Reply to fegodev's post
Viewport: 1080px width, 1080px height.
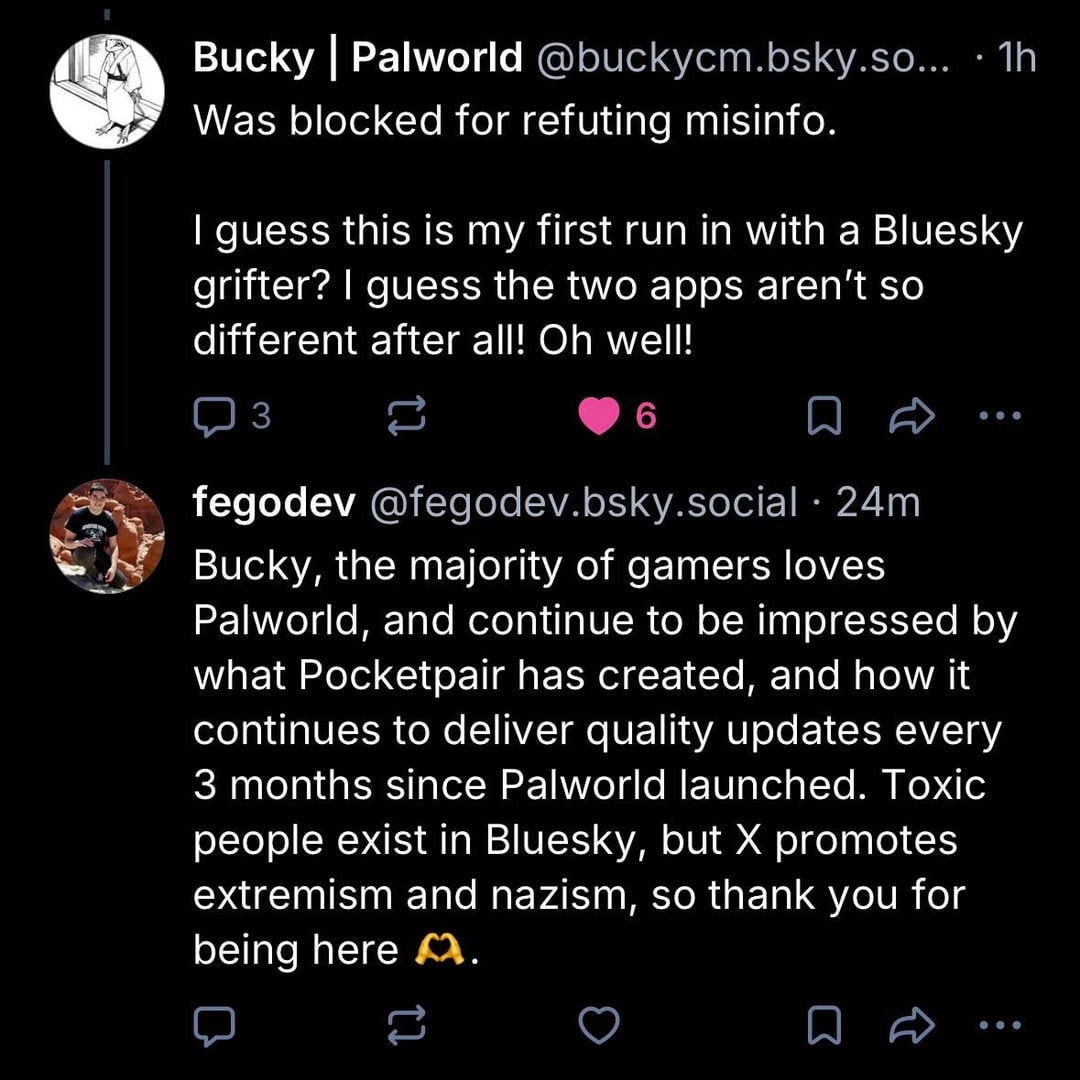click(x=212, y=1024)
